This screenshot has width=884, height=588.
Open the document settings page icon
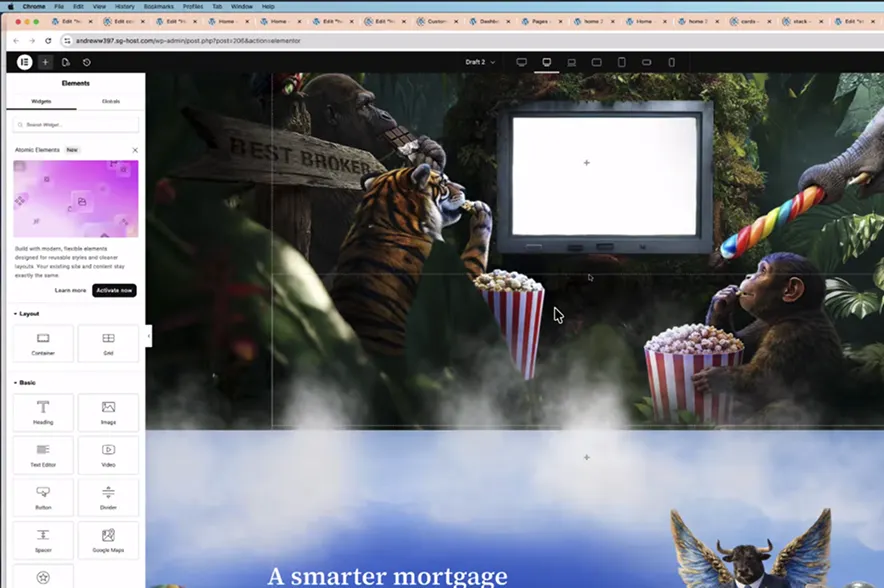(65, 62)
